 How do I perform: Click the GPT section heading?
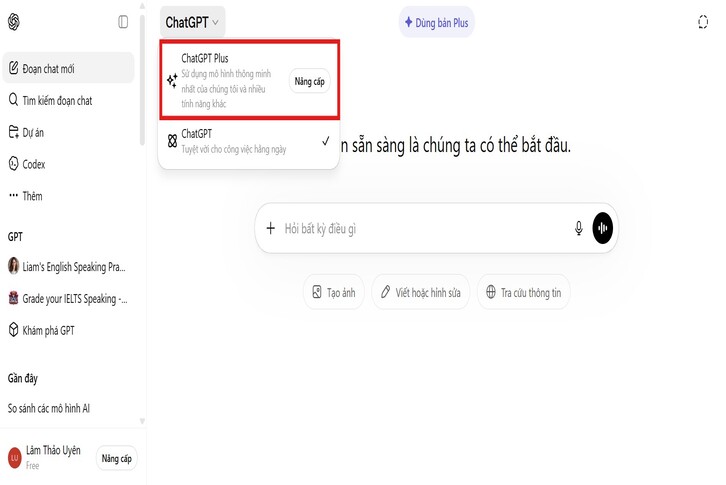click(x=15, y=237)
